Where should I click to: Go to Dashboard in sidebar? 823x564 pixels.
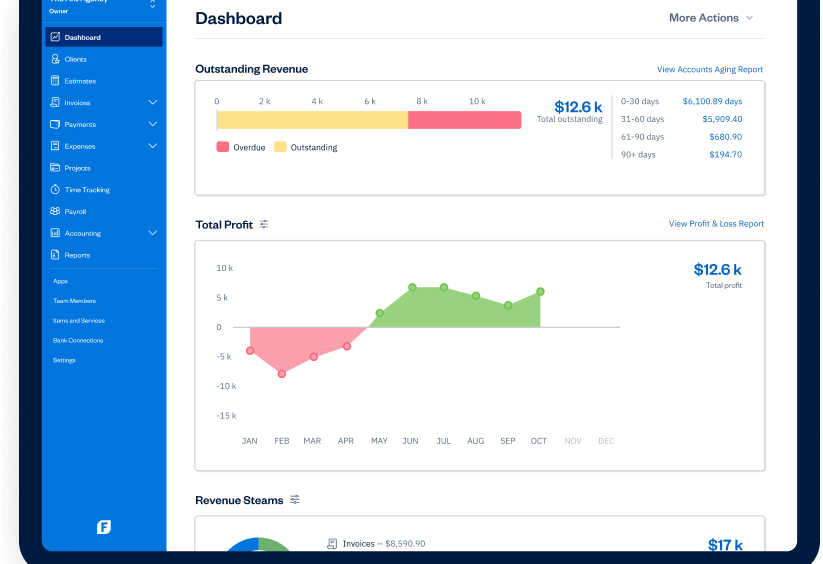coord(104,37)
